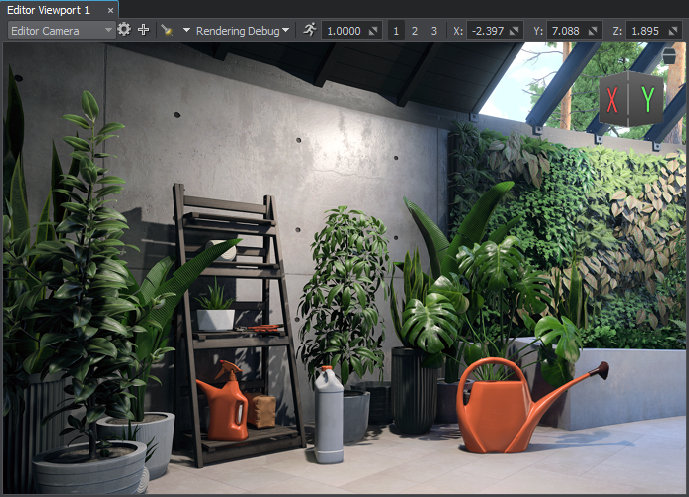
Task: Click the projection icon above the orientation cube
Action: point(668,56)
